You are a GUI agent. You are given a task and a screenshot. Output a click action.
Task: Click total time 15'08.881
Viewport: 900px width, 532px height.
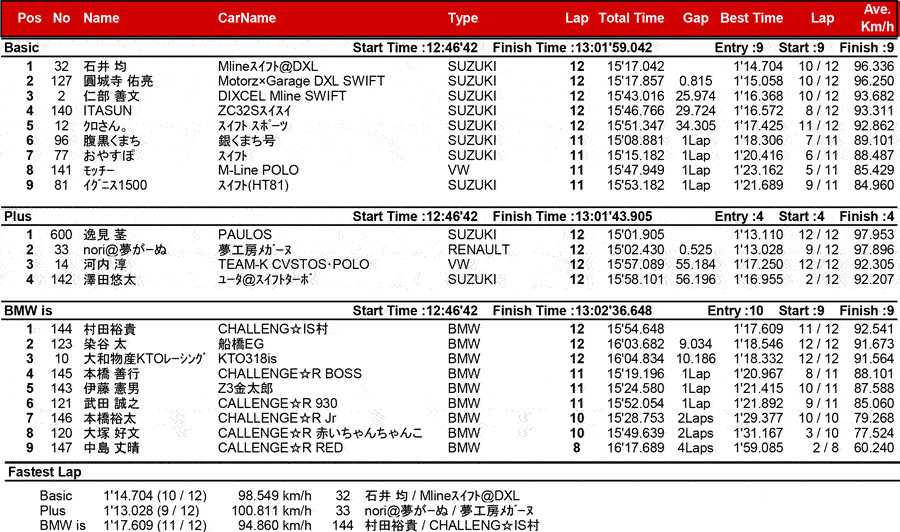(635, 141)
